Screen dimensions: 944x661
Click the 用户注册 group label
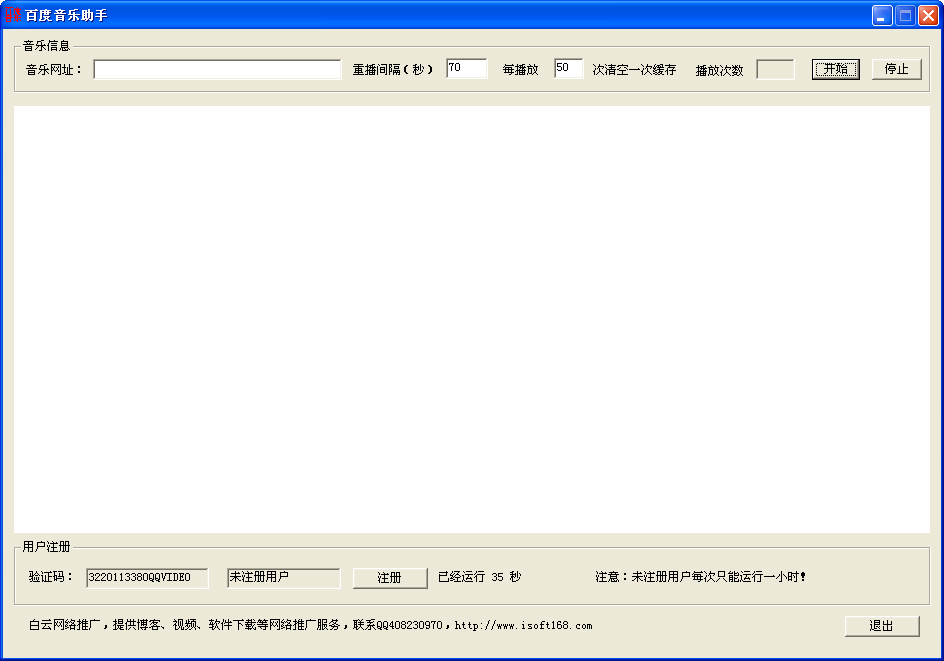(46, 547)
